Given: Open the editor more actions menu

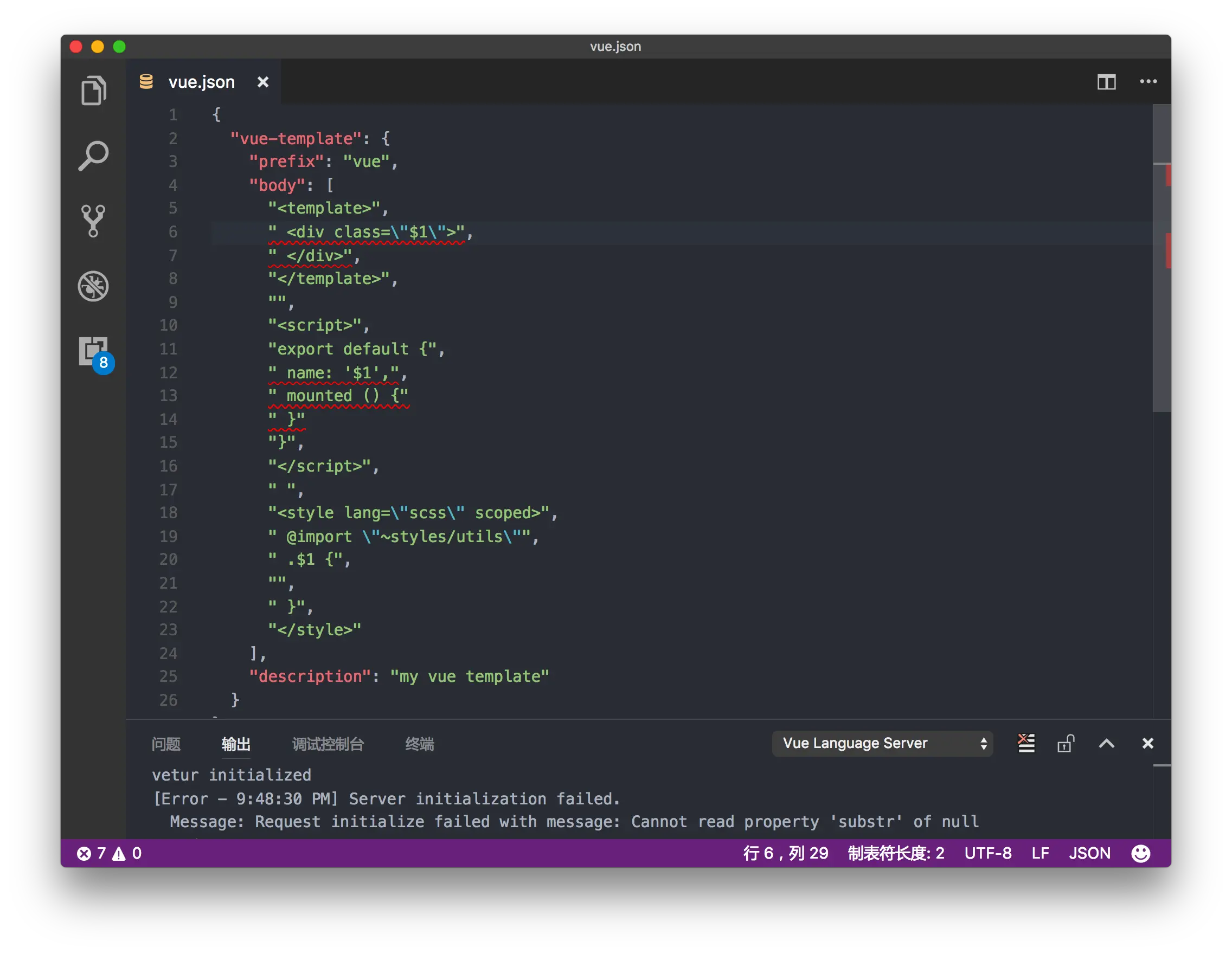Looking at the screenshot, I should point(1148,82).
